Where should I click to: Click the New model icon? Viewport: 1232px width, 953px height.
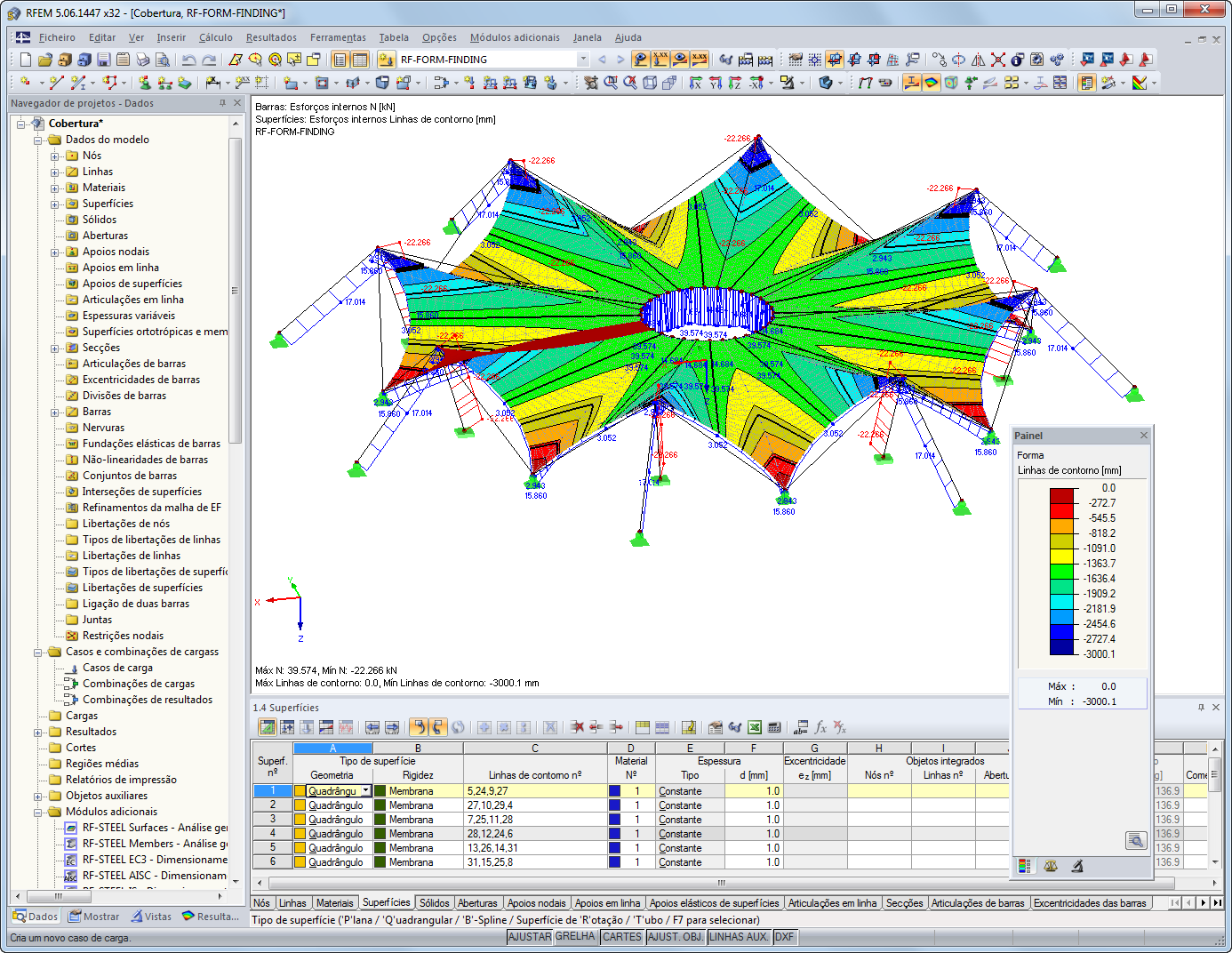click(x=25, y=60)
